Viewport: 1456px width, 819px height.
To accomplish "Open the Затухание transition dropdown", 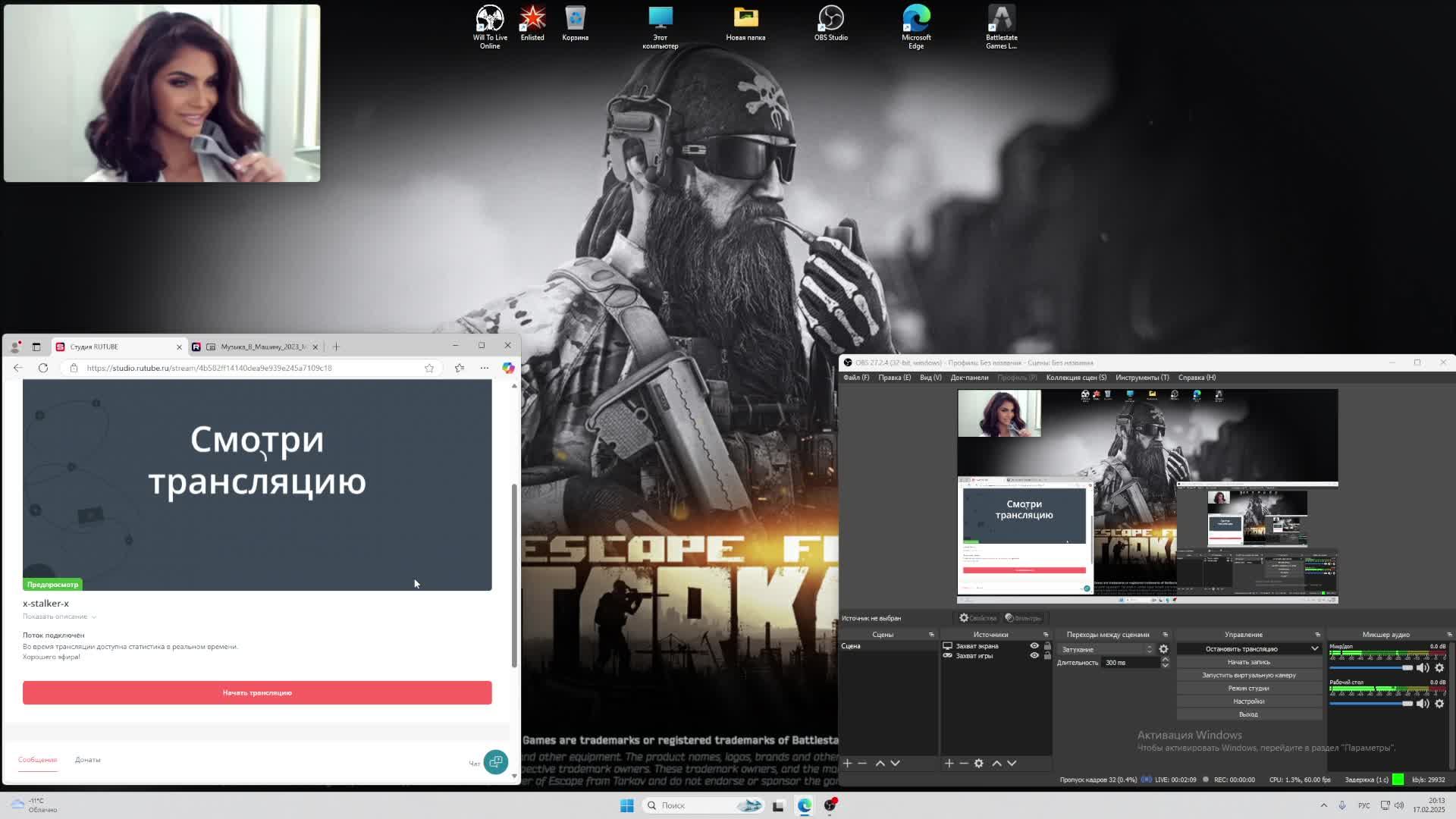I will click(1106, 649).
